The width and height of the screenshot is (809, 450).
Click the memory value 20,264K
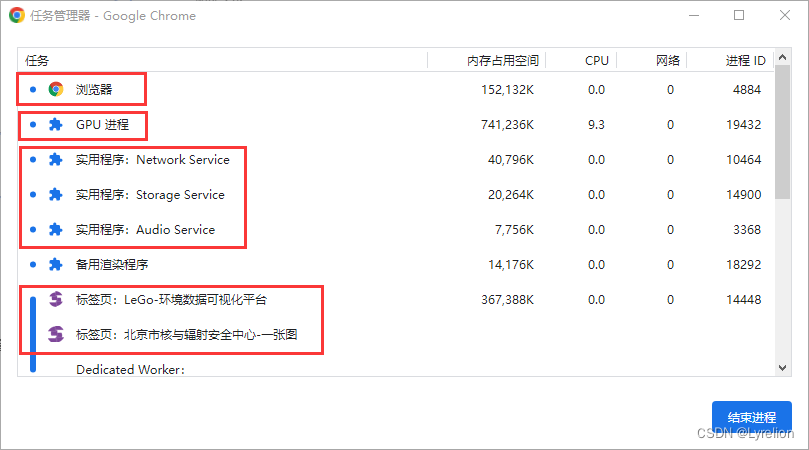coord(511,195)
